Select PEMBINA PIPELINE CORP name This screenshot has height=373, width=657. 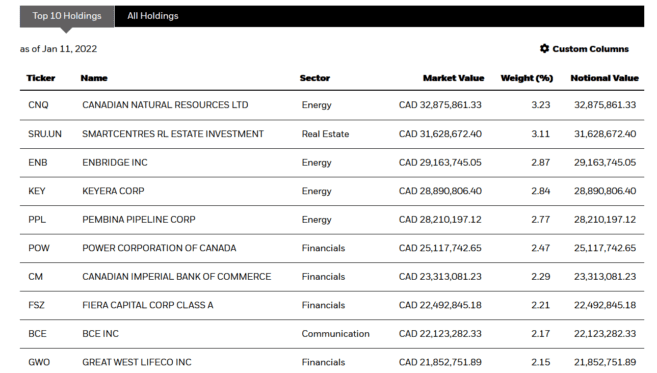coord(139,219)
